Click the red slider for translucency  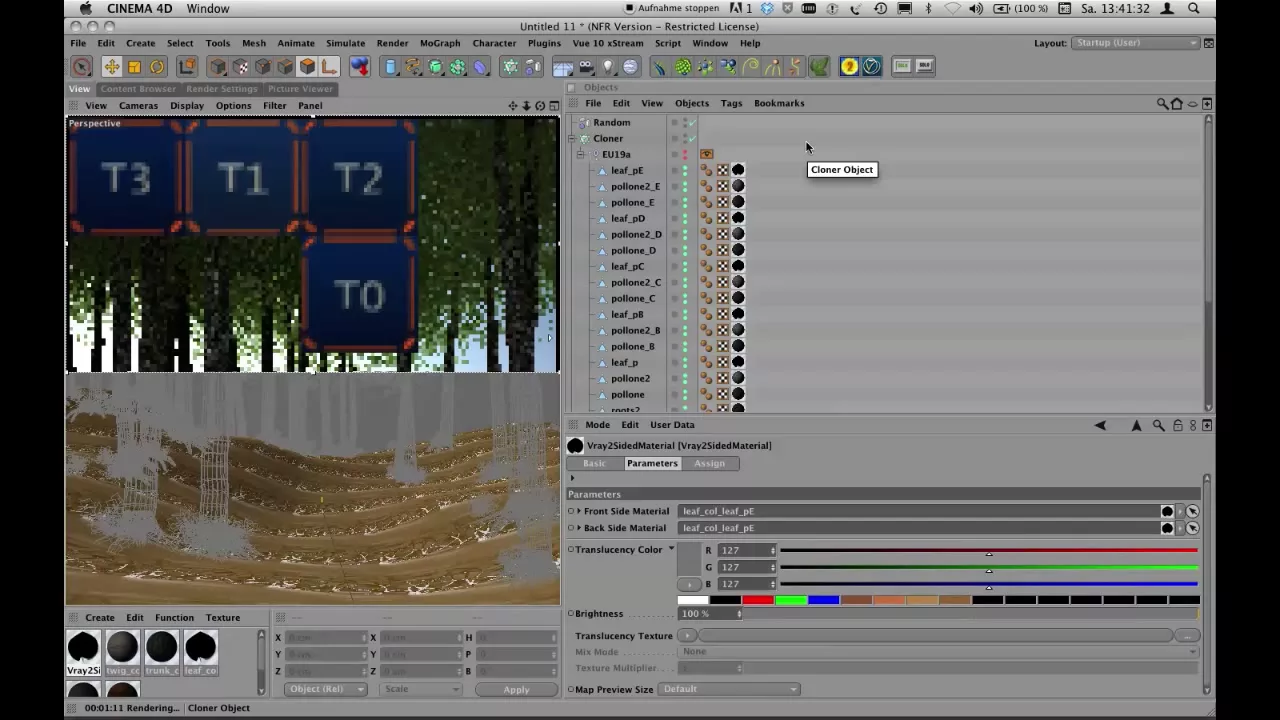point(988,551)
